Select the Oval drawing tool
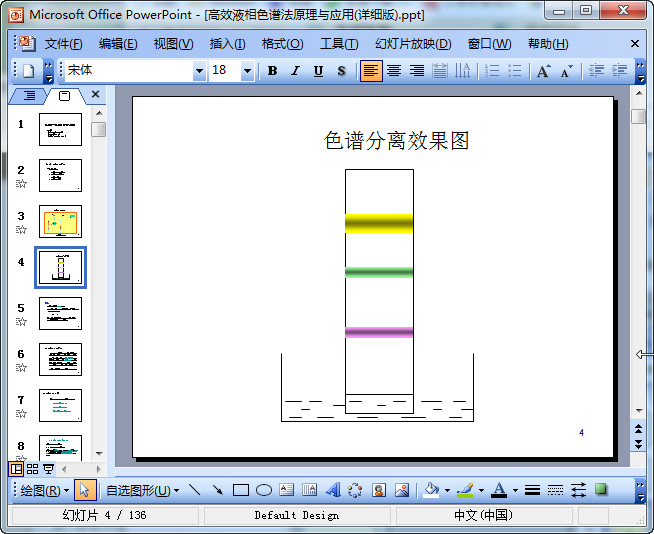The height and width of the screenshot is (534, 654). tap(264, 490)
